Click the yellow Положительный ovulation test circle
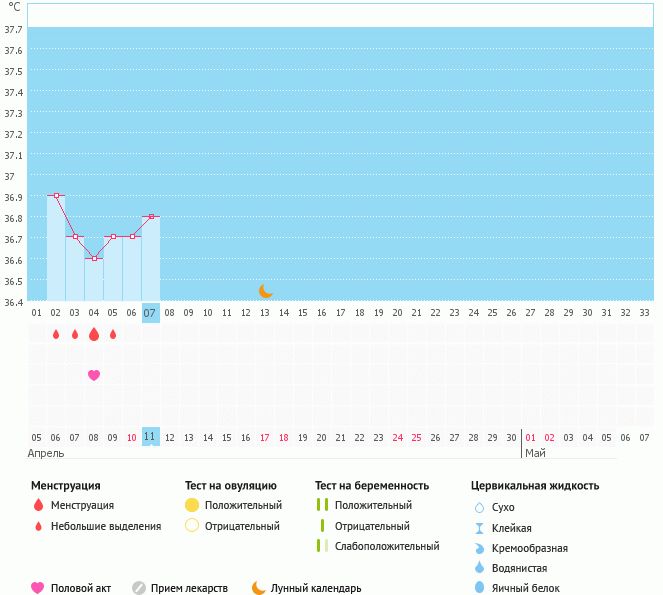The height and width of the screenshot is (595, 663). click(192, 505)
